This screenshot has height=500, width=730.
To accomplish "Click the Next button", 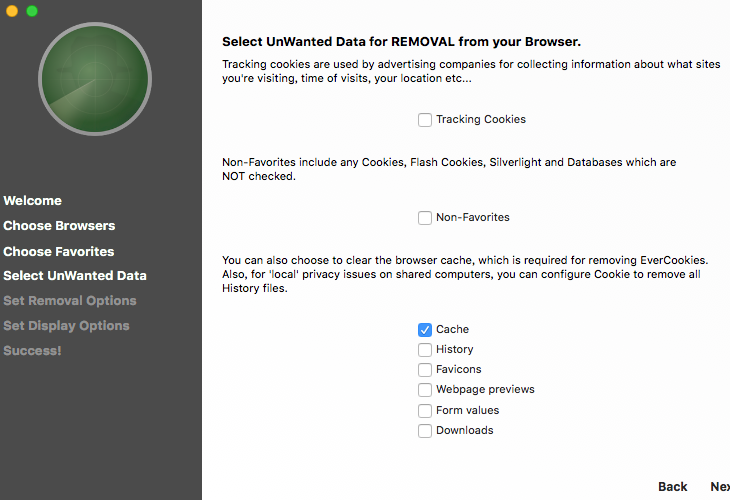I will [x=720, y=486].
